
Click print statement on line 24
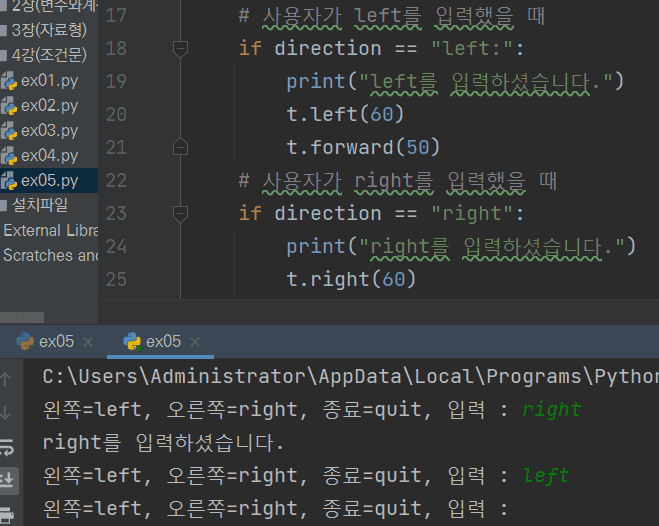tap(461, 247)
